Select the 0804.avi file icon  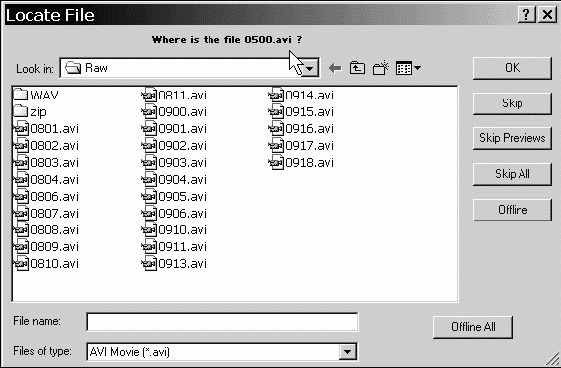pos(21,179)
